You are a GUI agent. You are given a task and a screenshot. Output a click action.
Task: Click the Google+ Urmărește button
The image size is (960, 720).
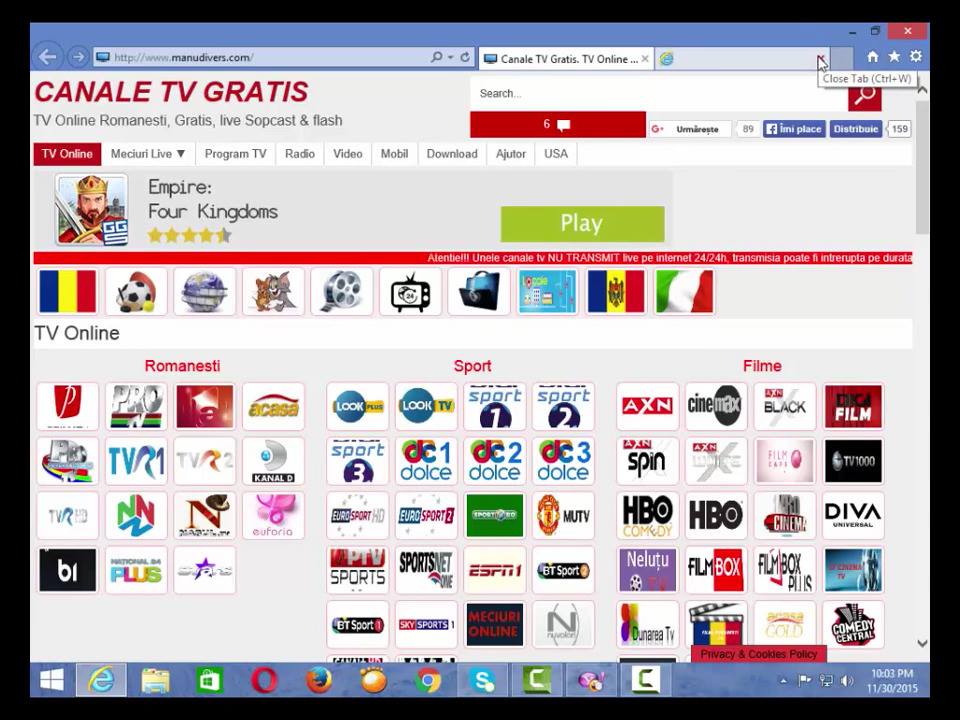pyautogui.click(x=690, y=129)
